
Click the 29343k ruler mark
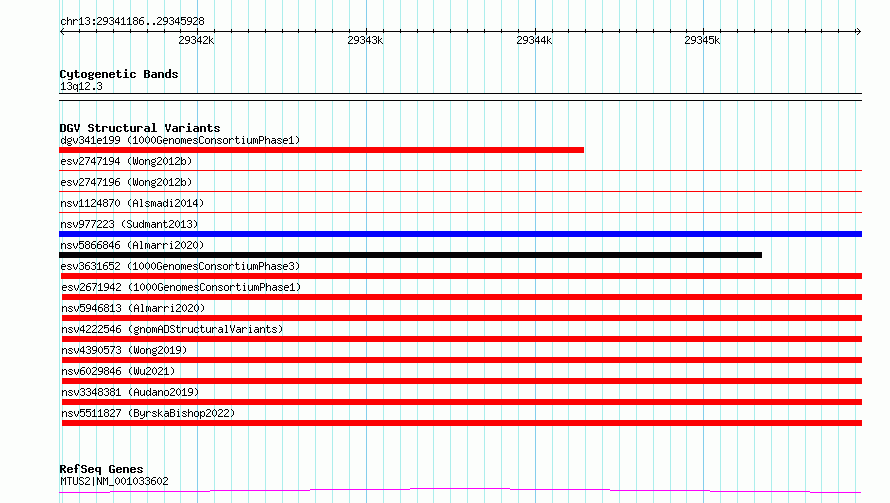(x=365, y=40)
